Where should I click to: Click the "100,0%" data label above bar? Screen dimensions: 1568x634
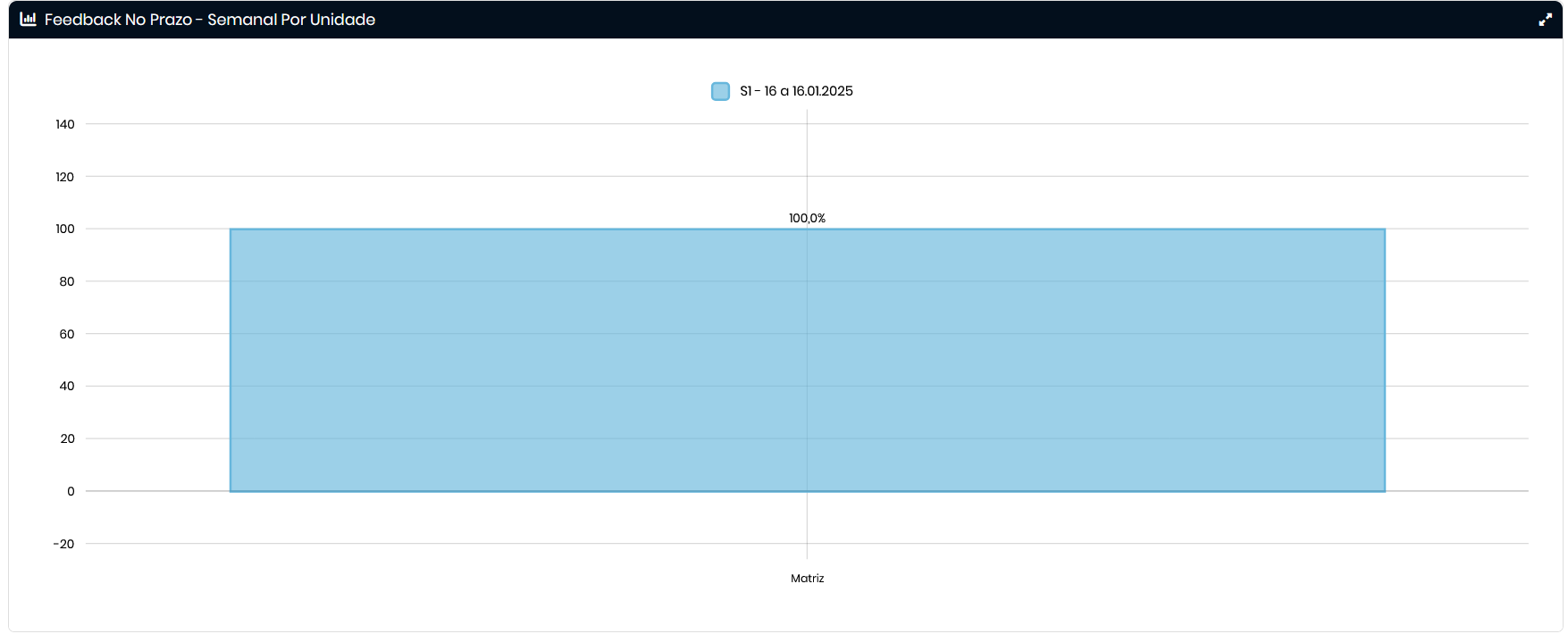807,218
